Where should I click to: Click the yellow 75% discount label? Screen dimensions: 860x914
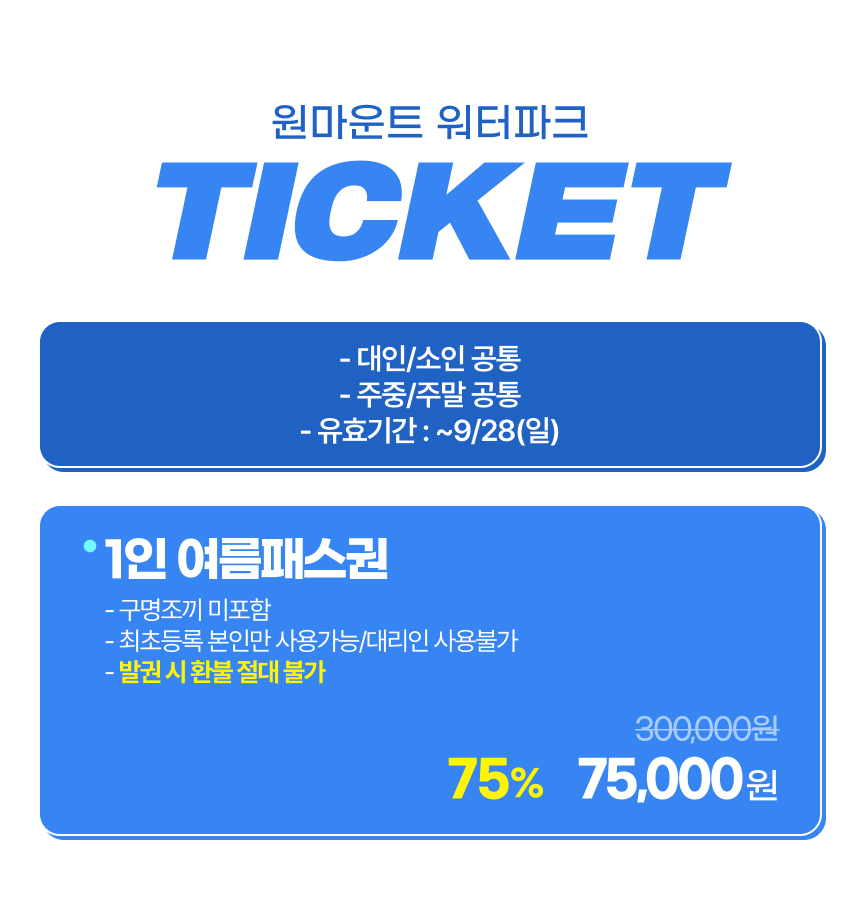click(x=496, y=779)
